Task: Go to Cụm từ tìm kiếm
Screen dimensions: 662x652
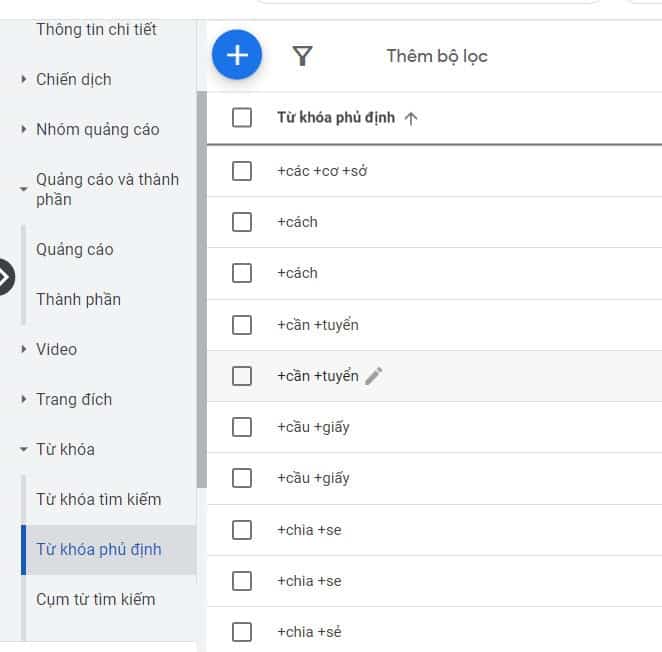Action: click(x=95, y=599)
